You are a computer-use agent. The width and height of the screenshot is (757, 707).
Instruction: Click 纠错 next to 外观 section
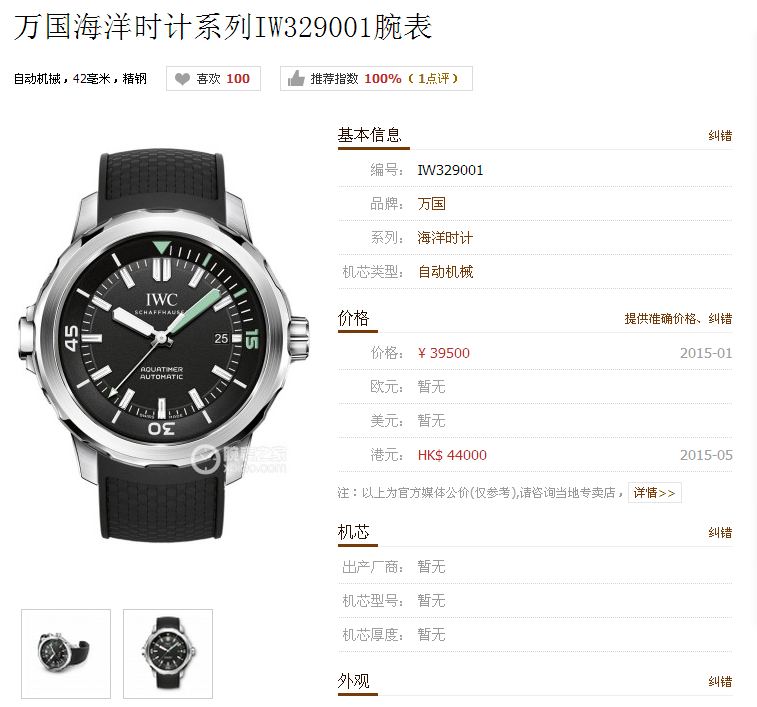pos(720,681)
